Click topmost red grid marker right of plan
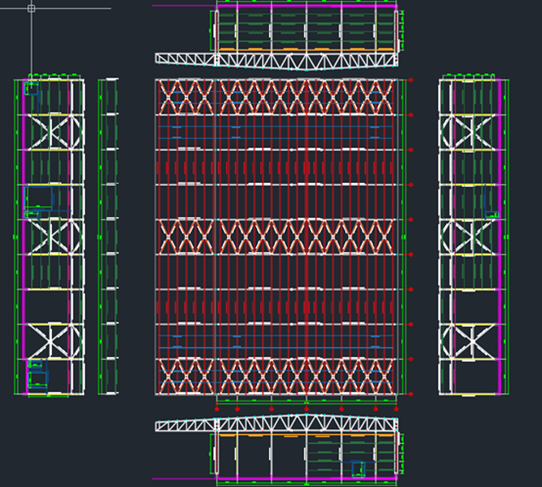 tap(411, 80)
